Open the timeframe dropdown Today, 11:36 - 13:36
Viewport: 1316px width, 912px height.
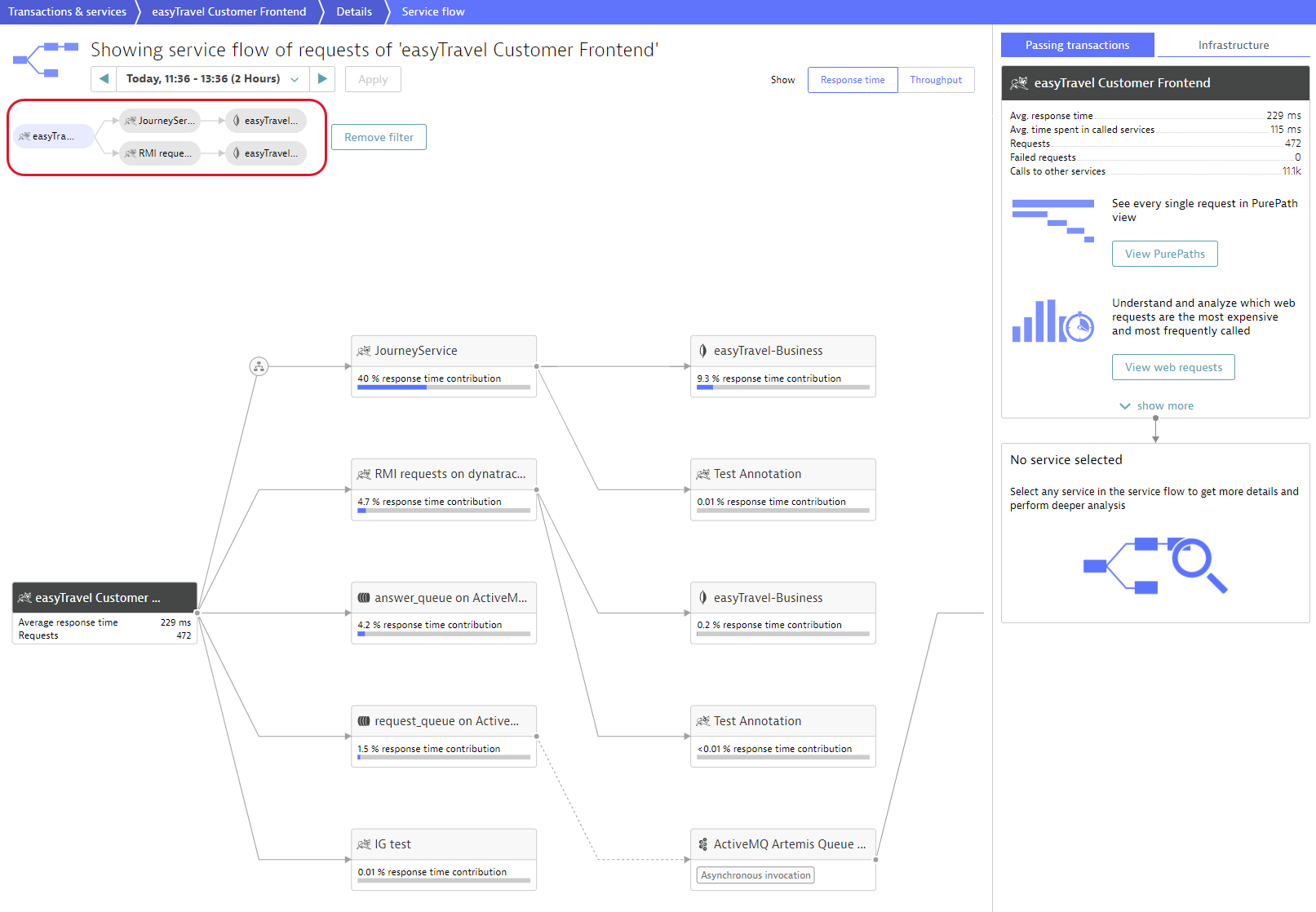[x=213, y=79]
